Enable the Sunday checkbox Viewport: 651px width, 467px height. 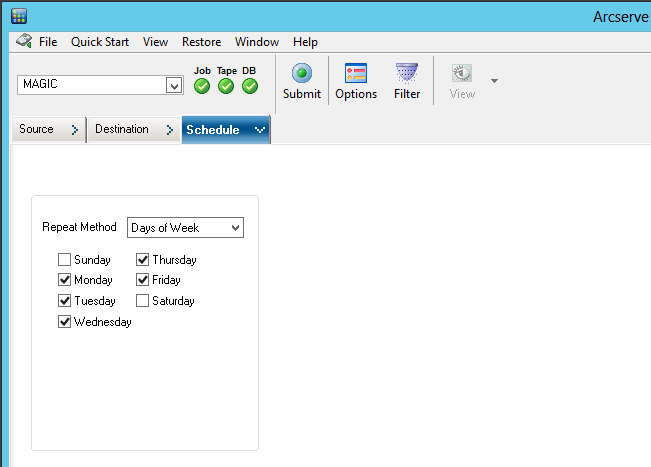64,259
